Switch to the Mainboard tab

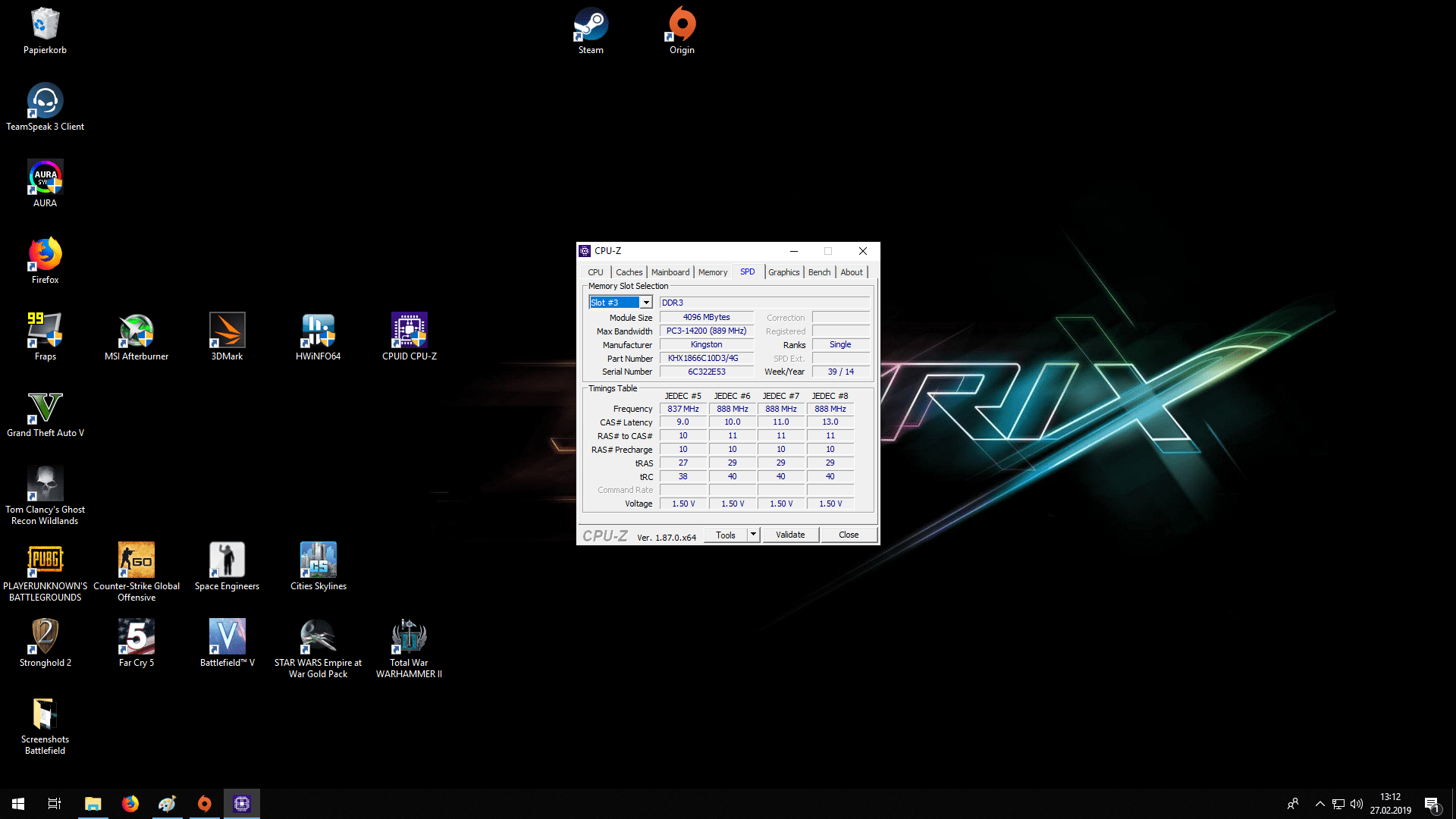(670, 272)
